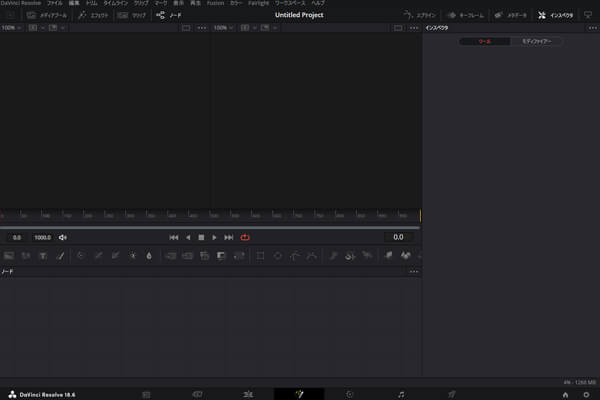Show the キーフレーム editor
Image resolution: width=600 pixels, height=400 pixels.
[x=465, y=16]
